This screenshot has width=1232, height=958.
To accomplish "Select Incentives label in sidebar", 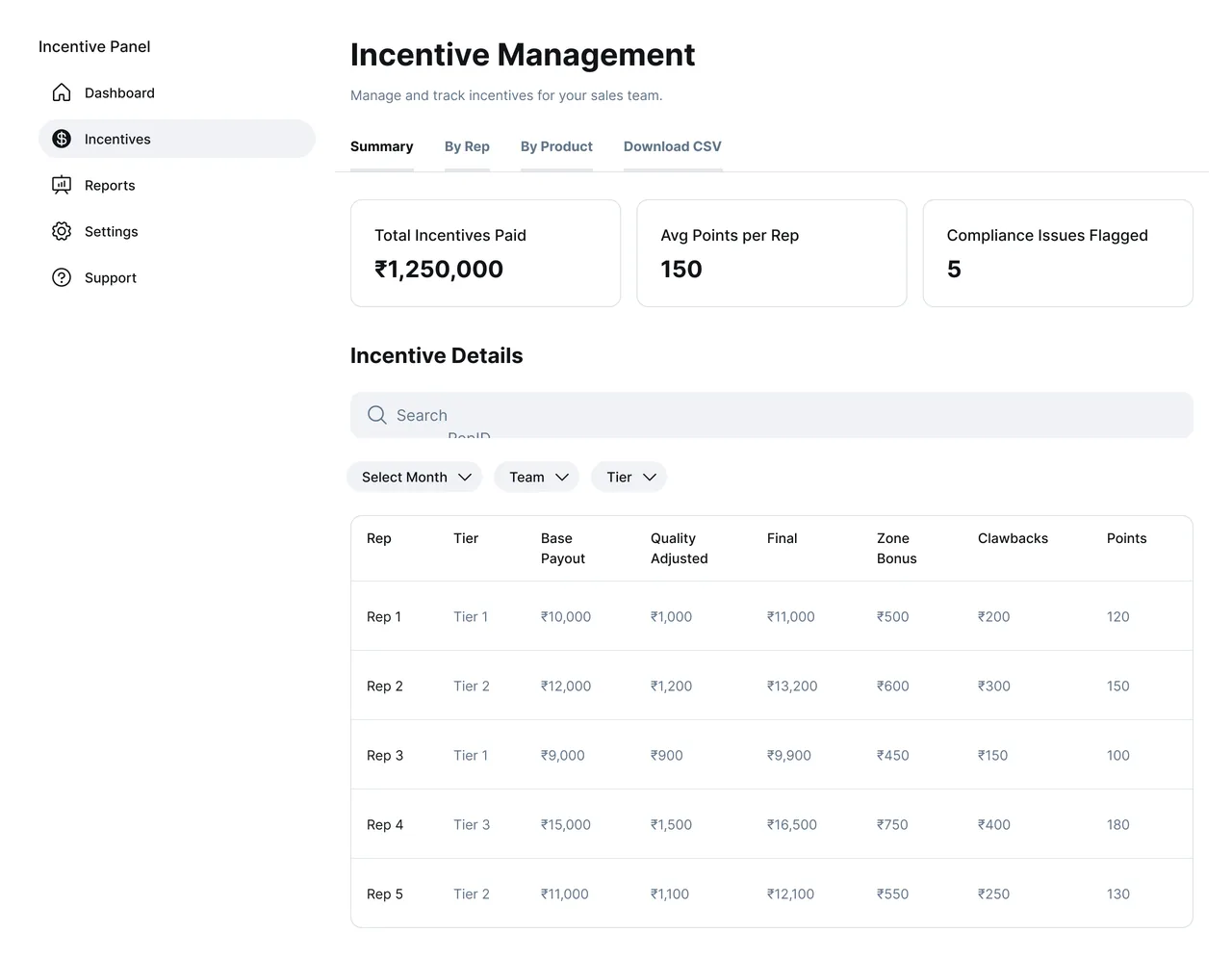I will pos(117,139).
